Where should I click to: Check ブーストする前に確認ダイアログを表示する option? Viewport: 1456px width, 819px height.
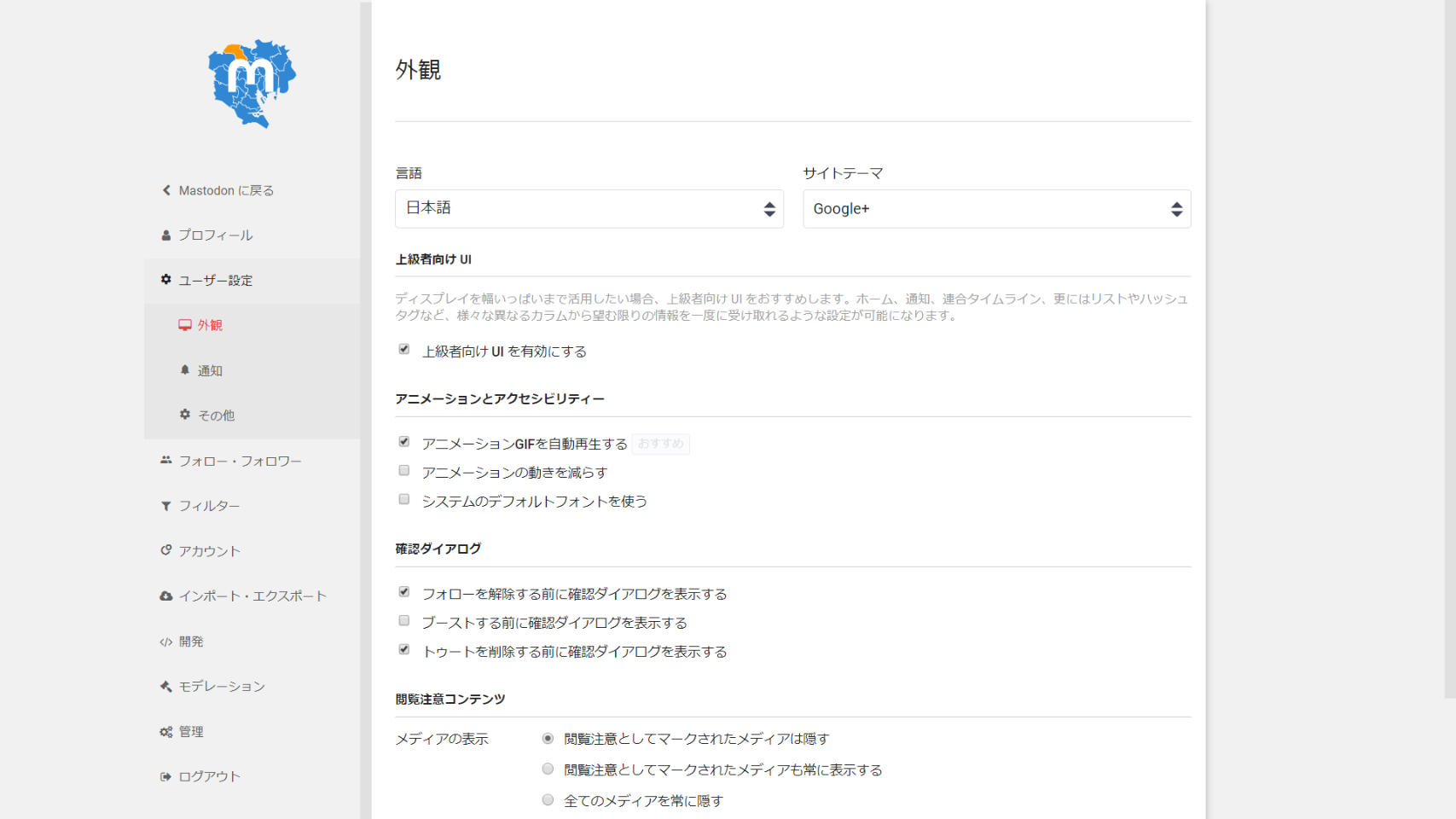[404, 621]
